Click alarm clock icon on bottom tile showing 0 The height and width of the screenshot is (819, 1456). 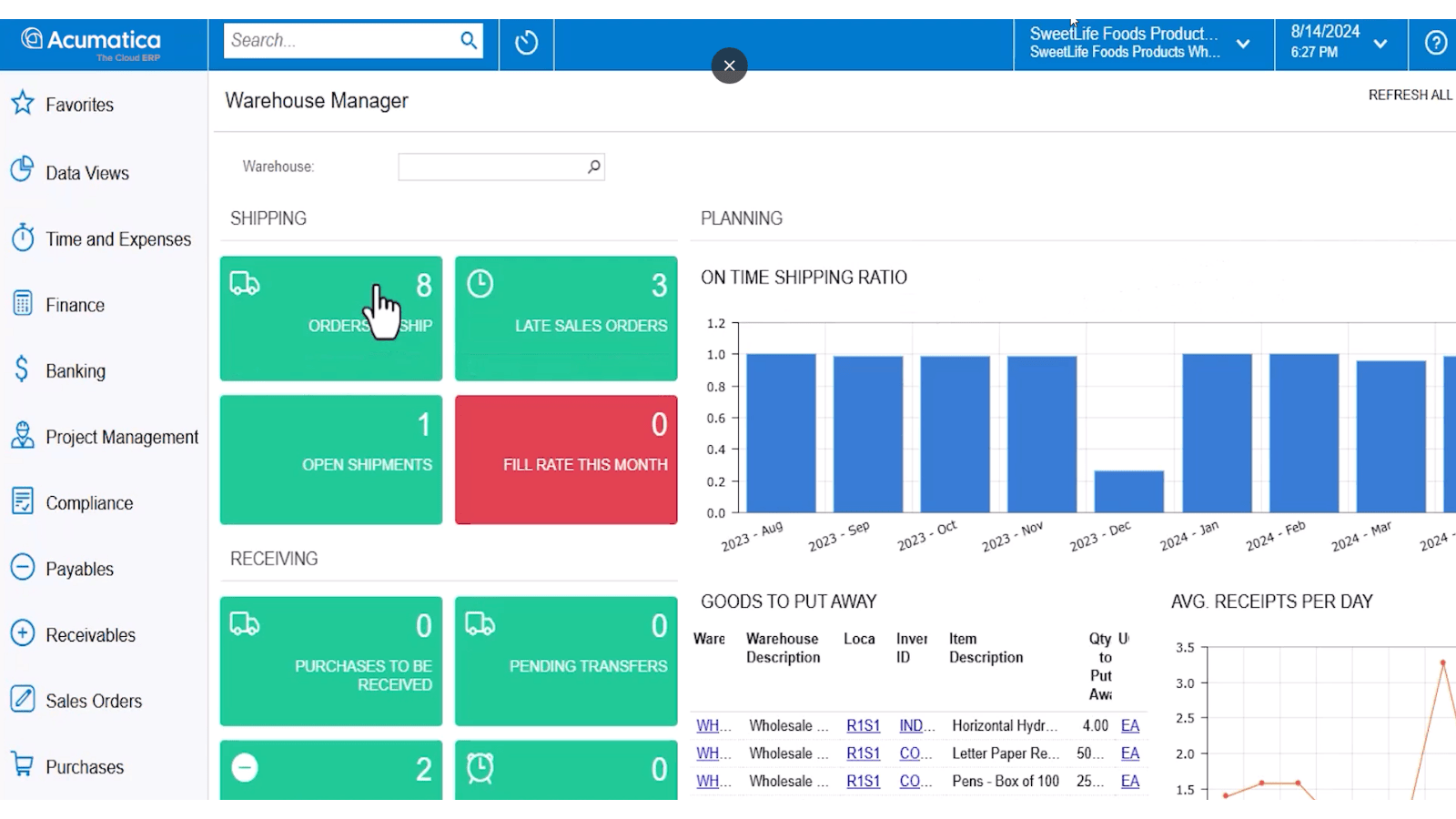click(480, 768)
